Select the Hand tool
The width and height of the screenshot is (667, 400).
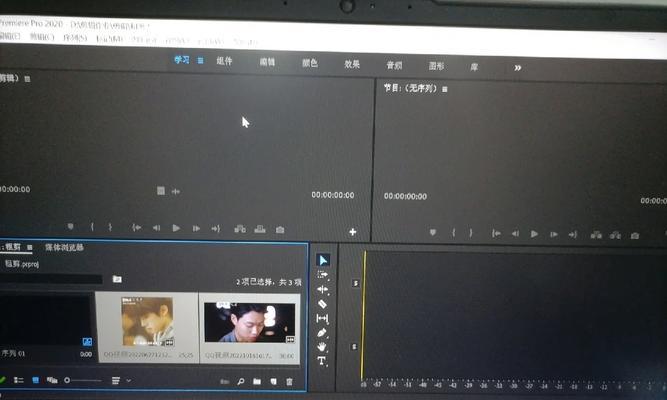[322, 347]
